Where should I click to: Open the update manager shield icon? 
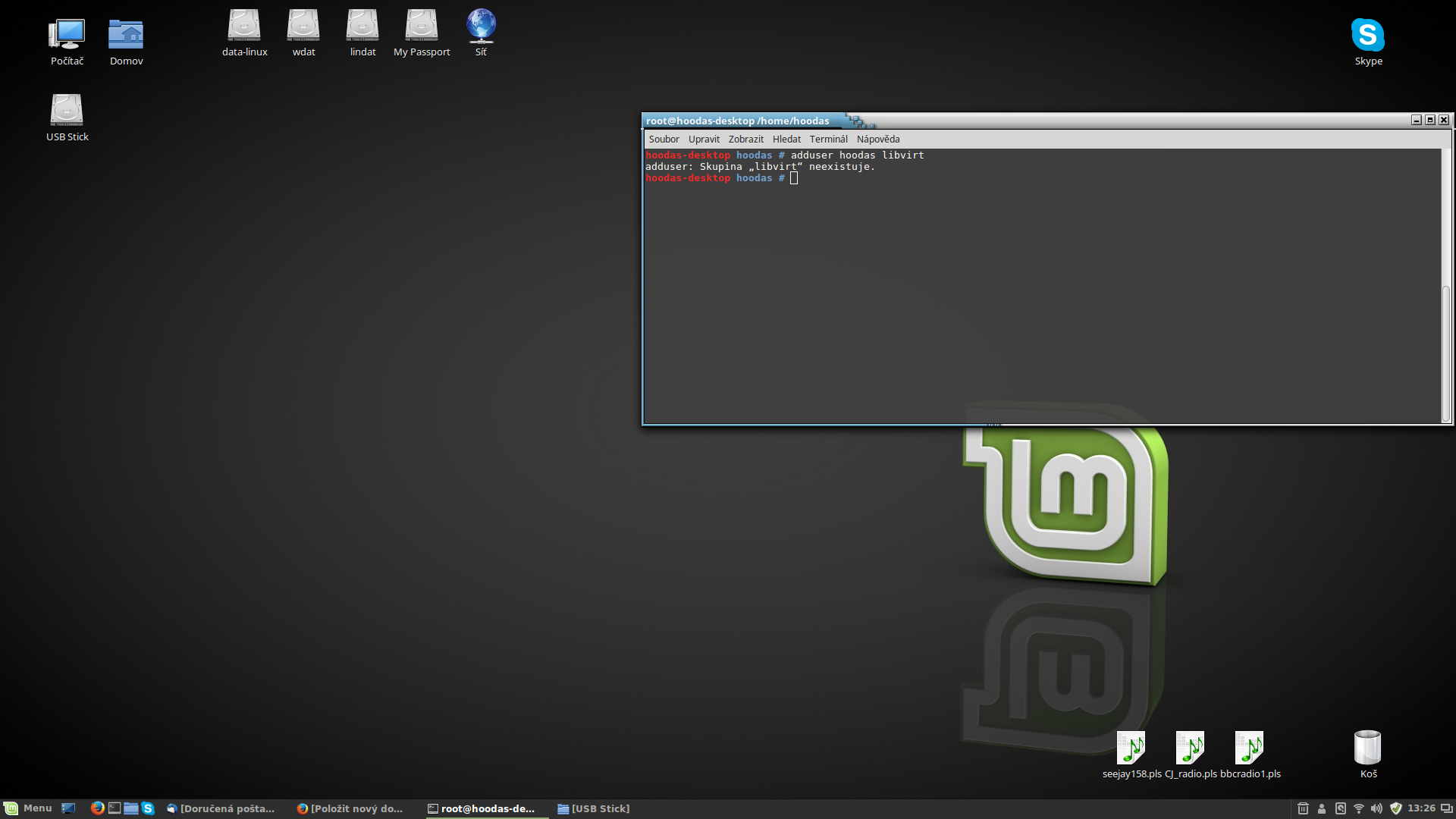coord(1396,808)
